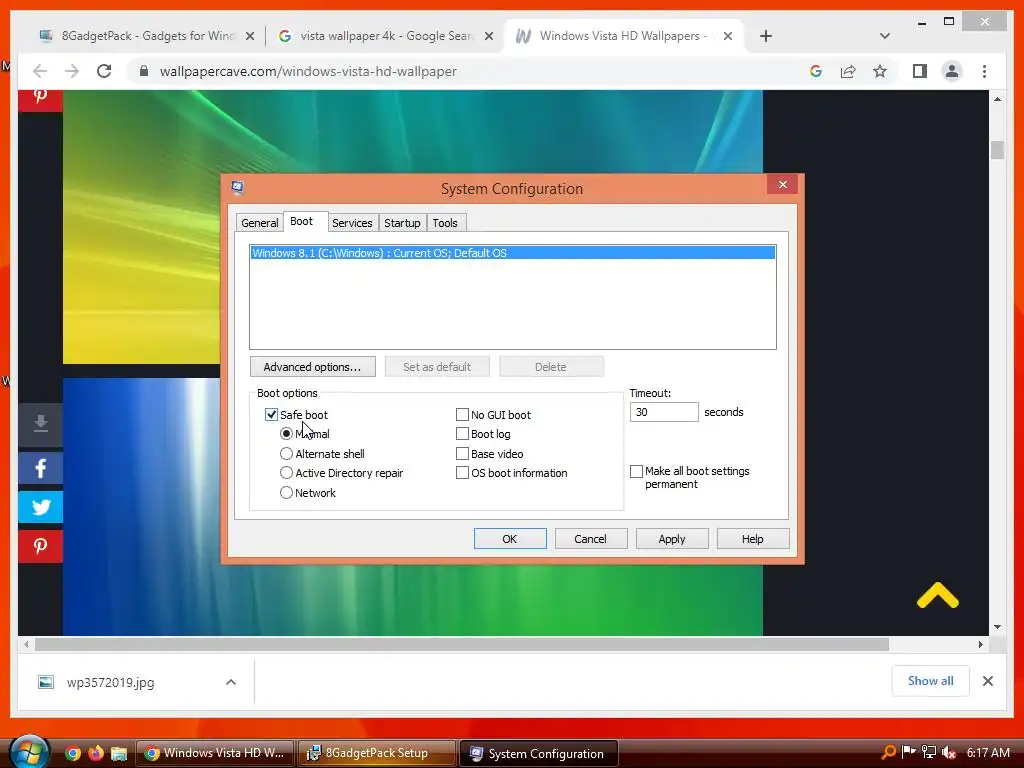Bookmark this page with the star icon
The image size is (1024, 768).
(880, 71)
